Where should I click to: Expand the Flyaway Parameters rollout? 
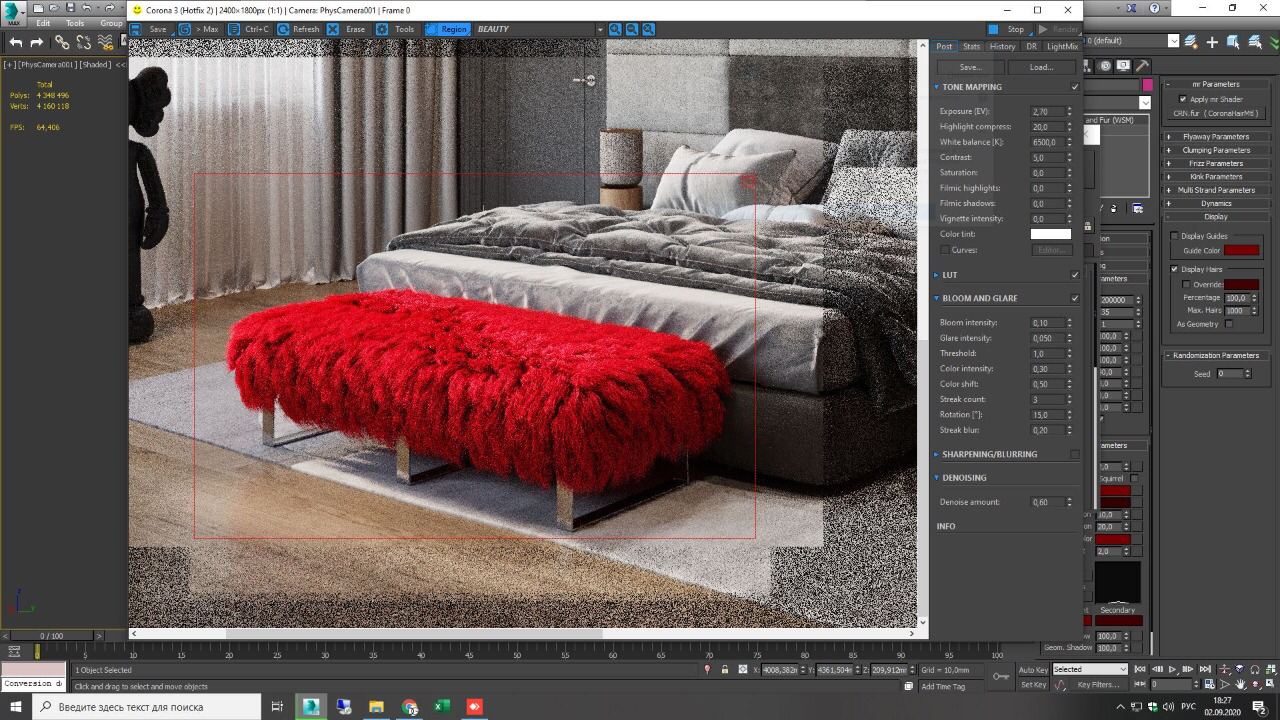pyautogui.click(x=1215, y=137)
